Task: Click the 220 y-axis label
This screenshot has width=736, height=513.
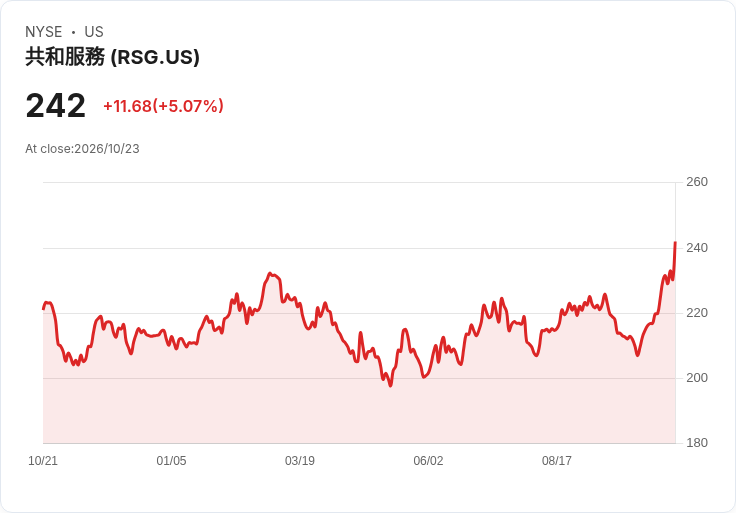Action: (697, 313)
